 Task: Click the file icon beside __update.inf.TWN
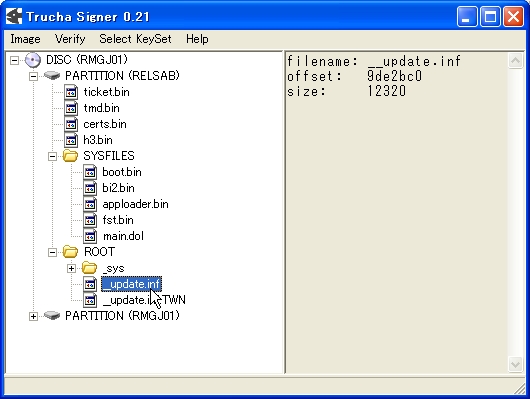pos(90,300)
